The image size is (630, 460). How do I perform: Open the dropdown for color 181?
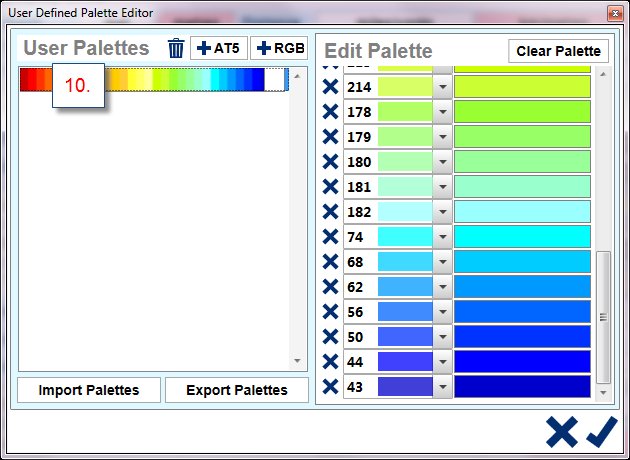(443, 187)
